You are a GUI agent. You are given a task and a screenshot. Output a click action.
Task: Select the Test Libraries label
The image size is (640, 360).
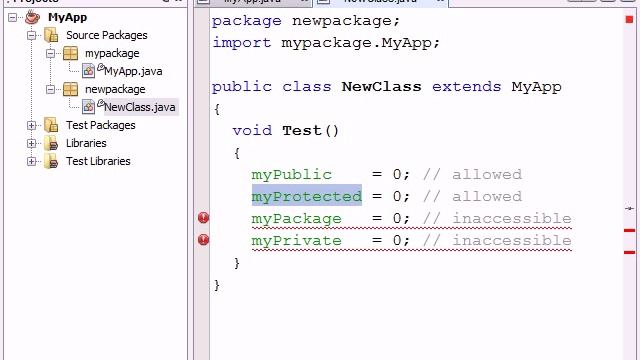[x=98, y=161]
